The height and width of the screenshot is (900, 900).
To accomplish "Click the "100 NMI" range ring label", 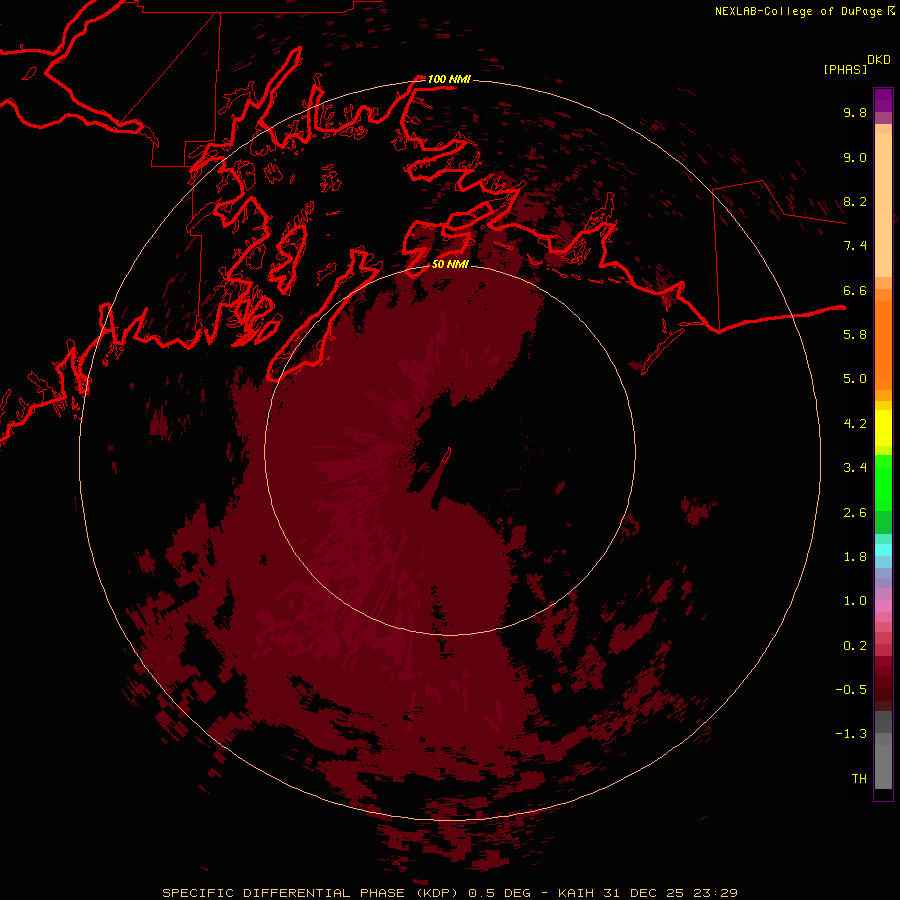I will 448,79.
